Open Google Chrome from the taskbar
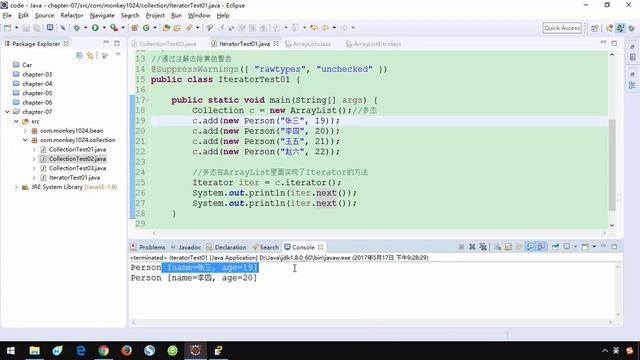Image resolution: width=640 pixels, height=360 pixels. point(104,351)
